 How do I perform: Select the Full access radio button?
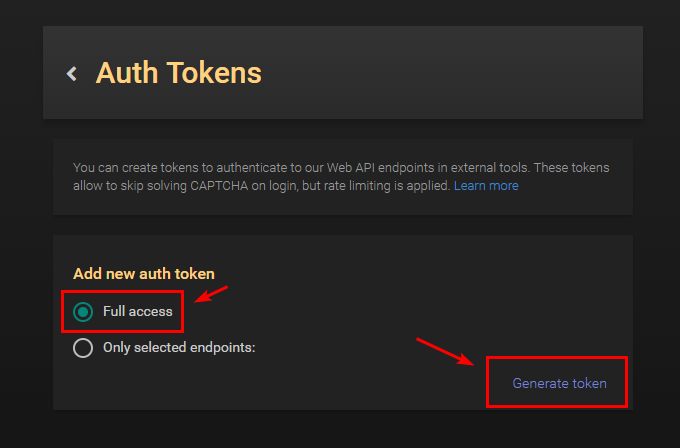pyautogui.click(x=84, y=312)
